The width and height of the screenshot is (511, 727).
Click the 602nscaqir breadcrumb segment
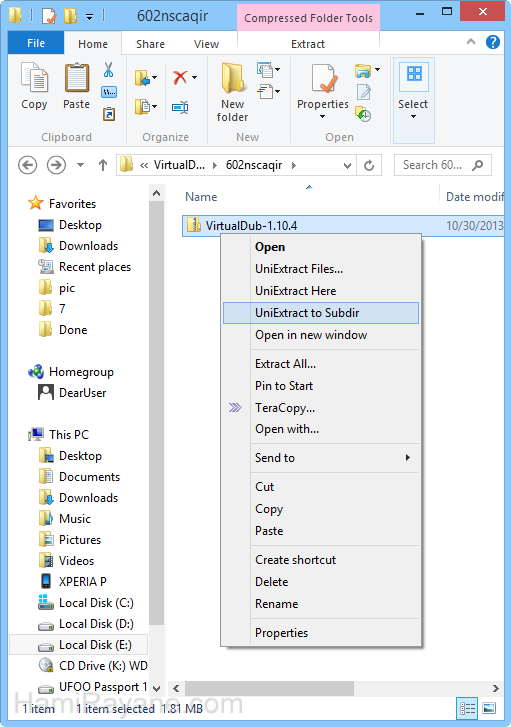(x=254, y=165)
